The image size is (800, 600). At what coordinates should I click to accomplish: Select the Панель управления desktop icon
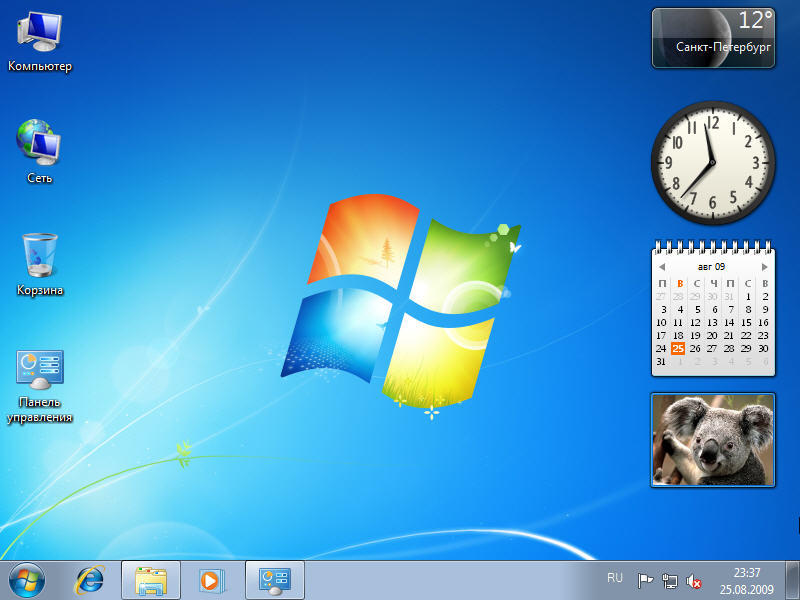pos(40,387)
